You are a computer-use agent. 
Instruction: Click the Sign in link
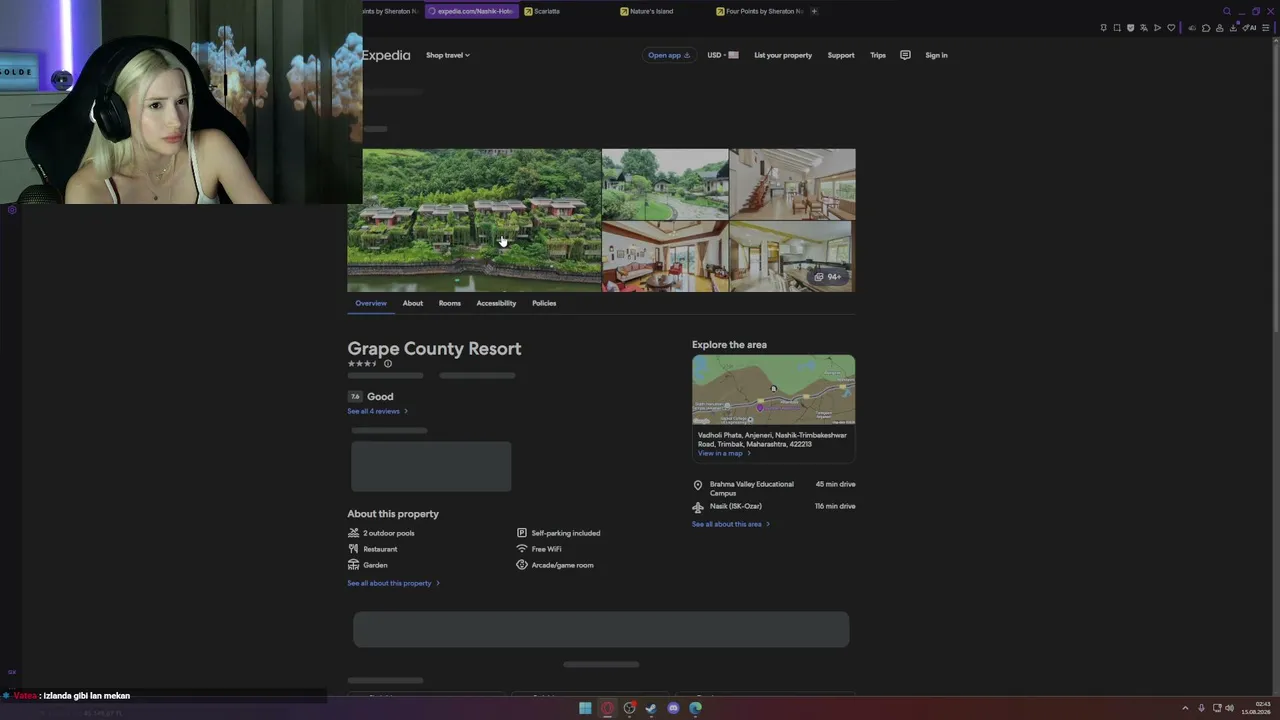[936, 55]
